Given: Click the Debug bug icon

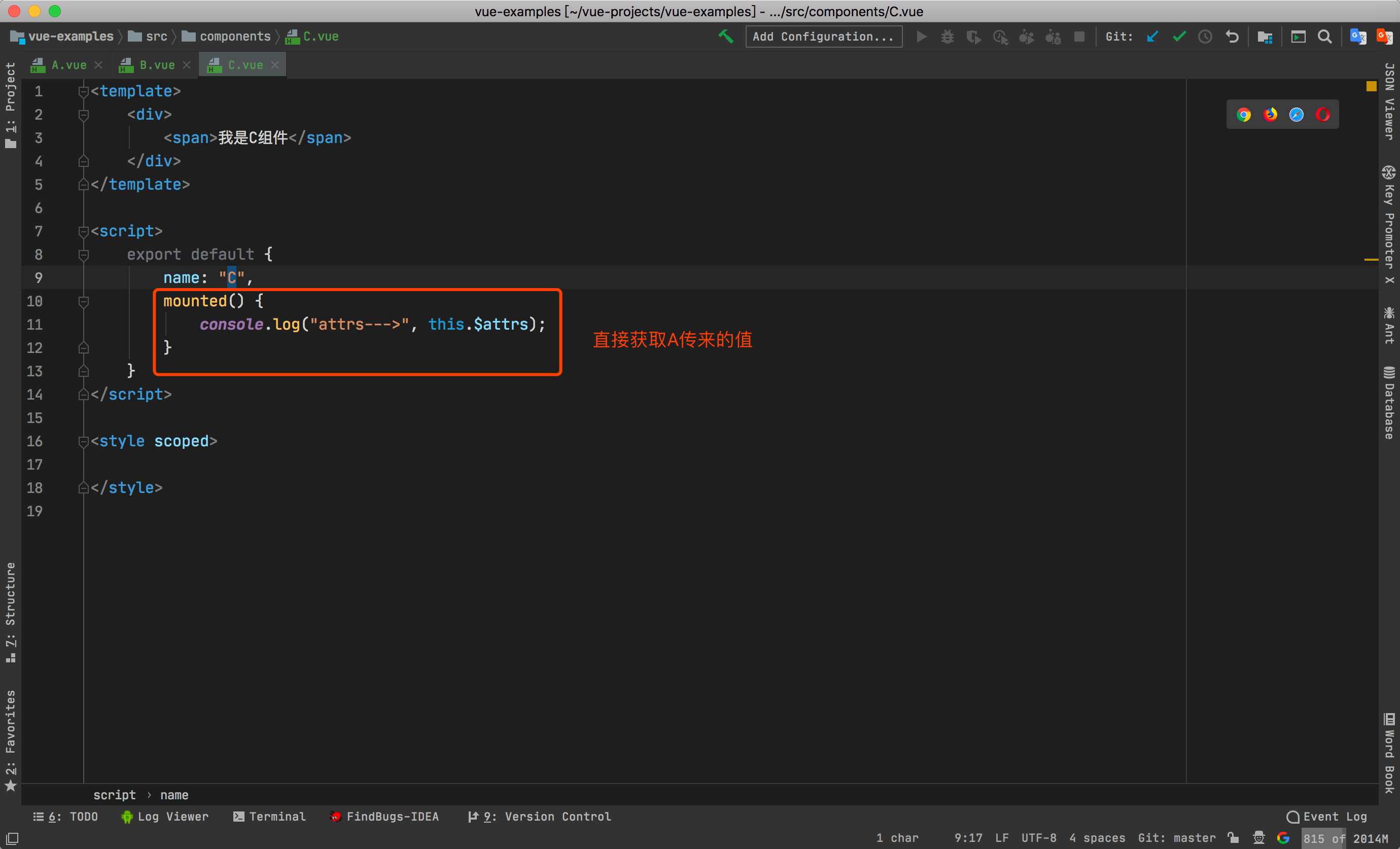Looking at the screenshot, I should pos(947,37).
